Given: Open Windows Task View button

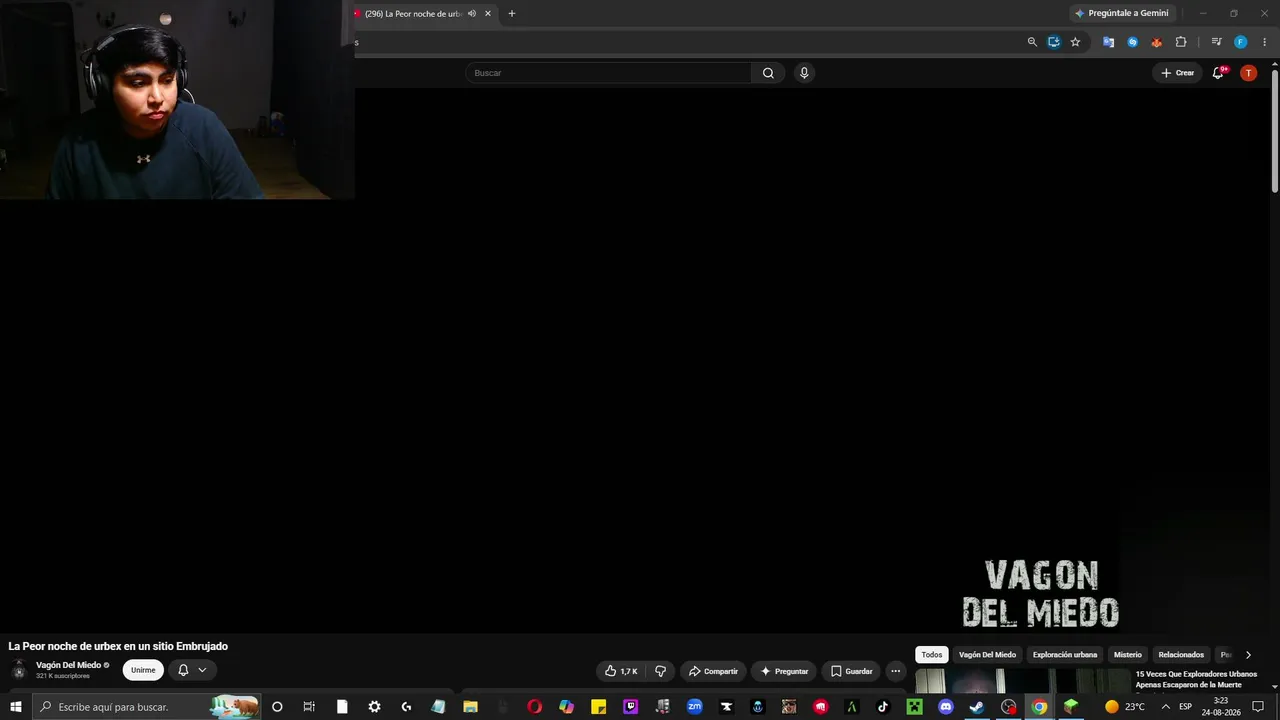Looking at the screenshot, I should (309, 707).
